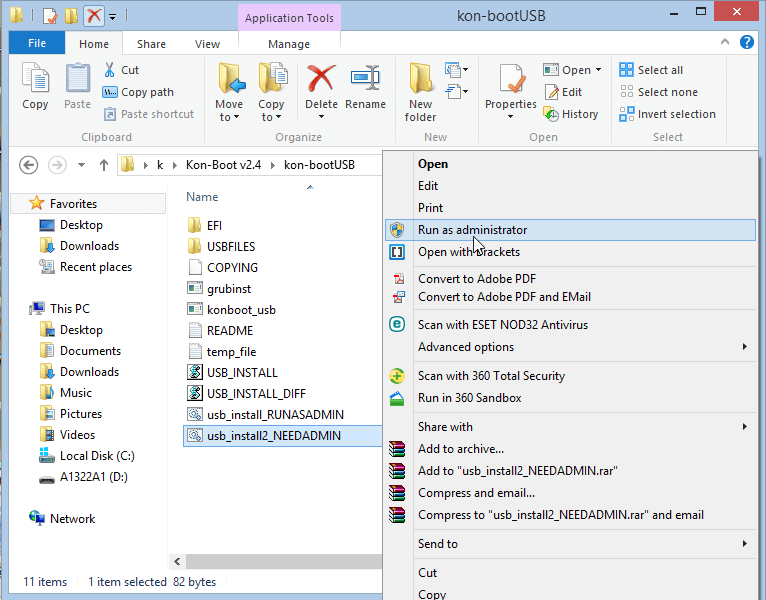
Task: Click the Forward navigation arrow
Action: click(57, 165)
